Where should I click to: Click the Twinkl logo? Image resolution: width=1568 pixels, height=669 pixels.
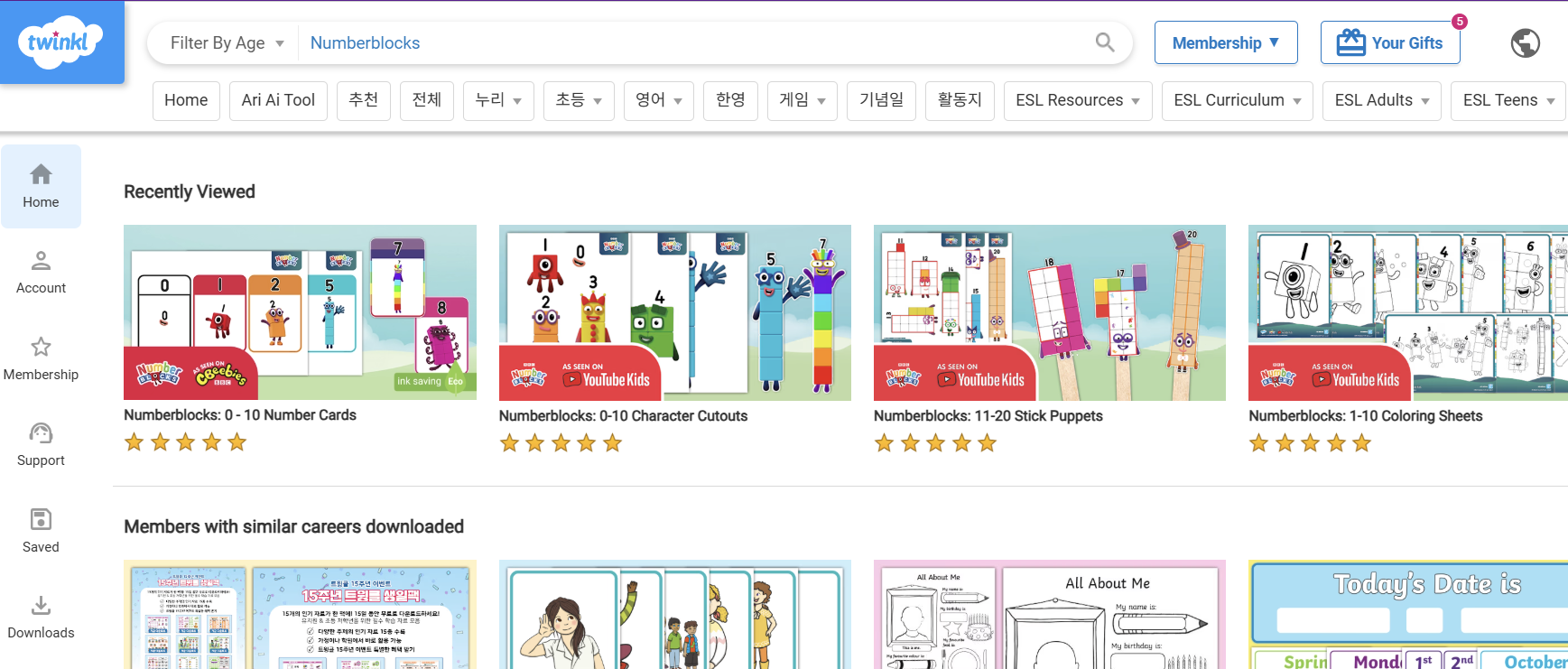[61, 42]
